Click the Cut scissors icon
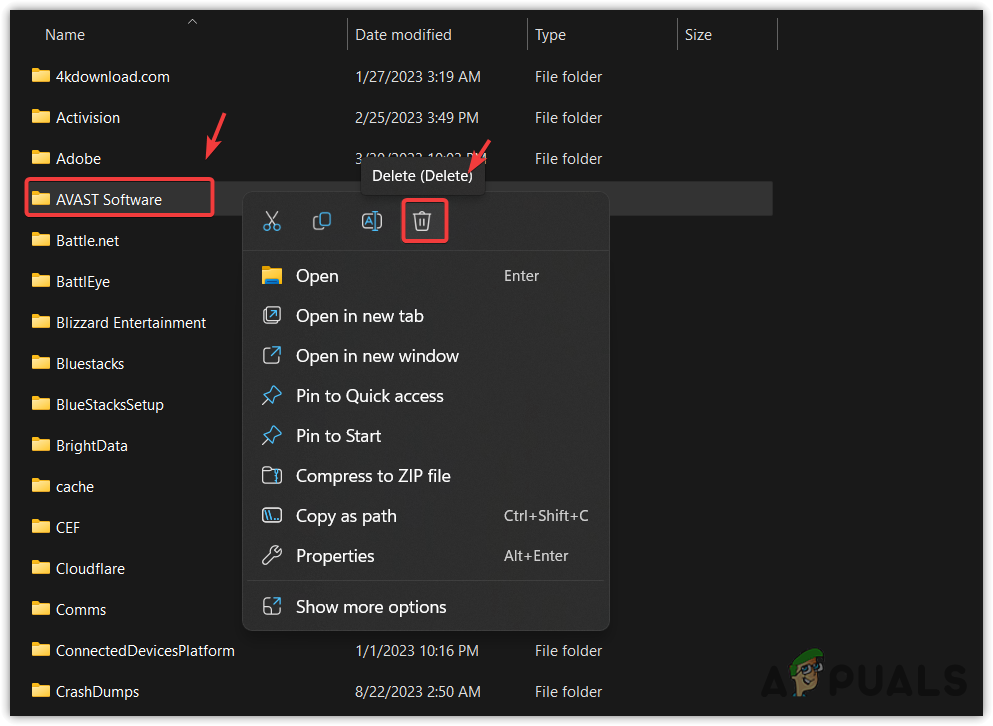Screen dimensions: 993x726 pos(272,221)
